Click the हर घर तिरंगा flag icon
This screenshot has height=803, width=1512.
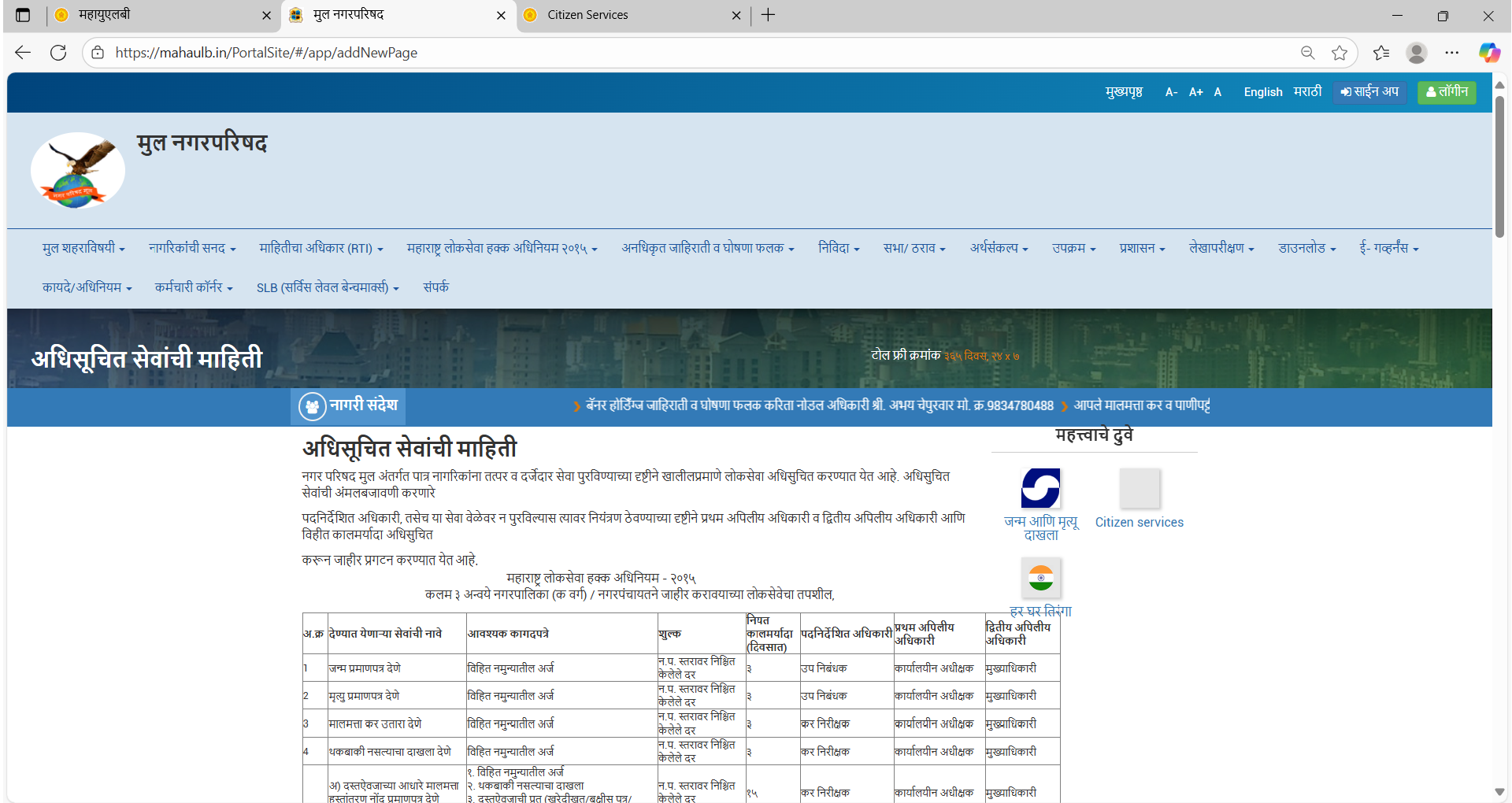tap(1040, 579)
